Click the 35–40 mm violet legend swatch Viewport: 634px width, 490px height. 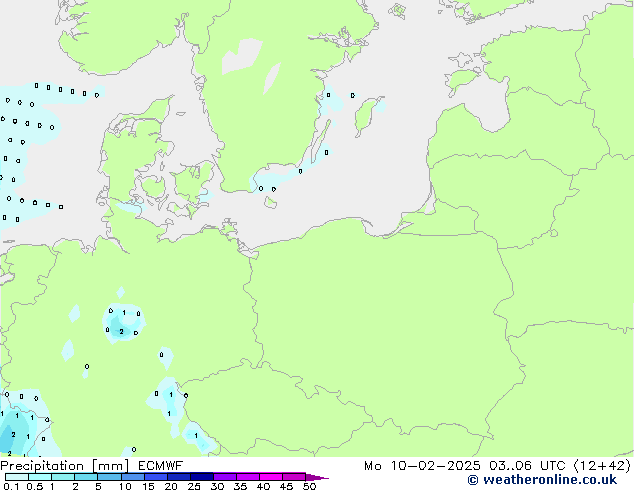[x=247, y=477]
